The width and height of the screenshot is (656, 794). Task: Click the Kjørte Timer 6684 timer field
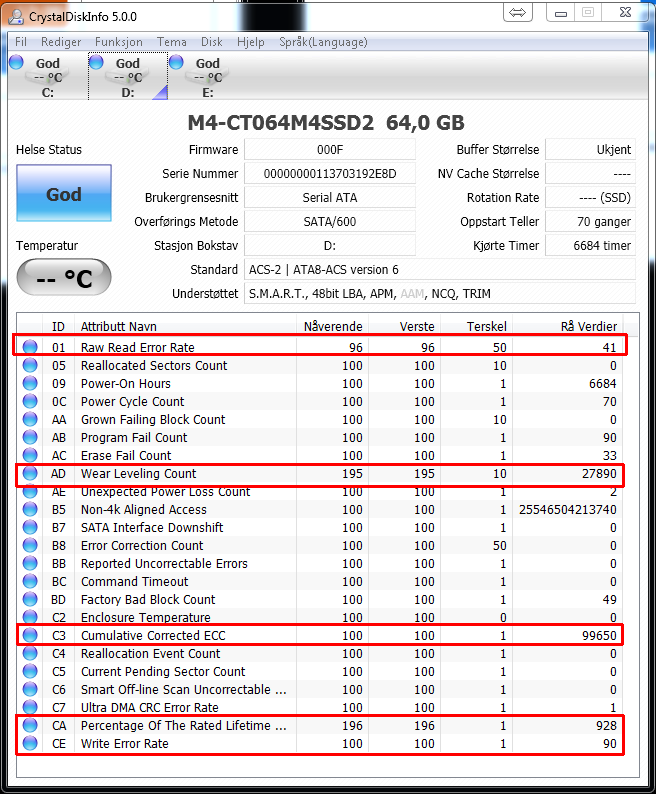[590, 246]
